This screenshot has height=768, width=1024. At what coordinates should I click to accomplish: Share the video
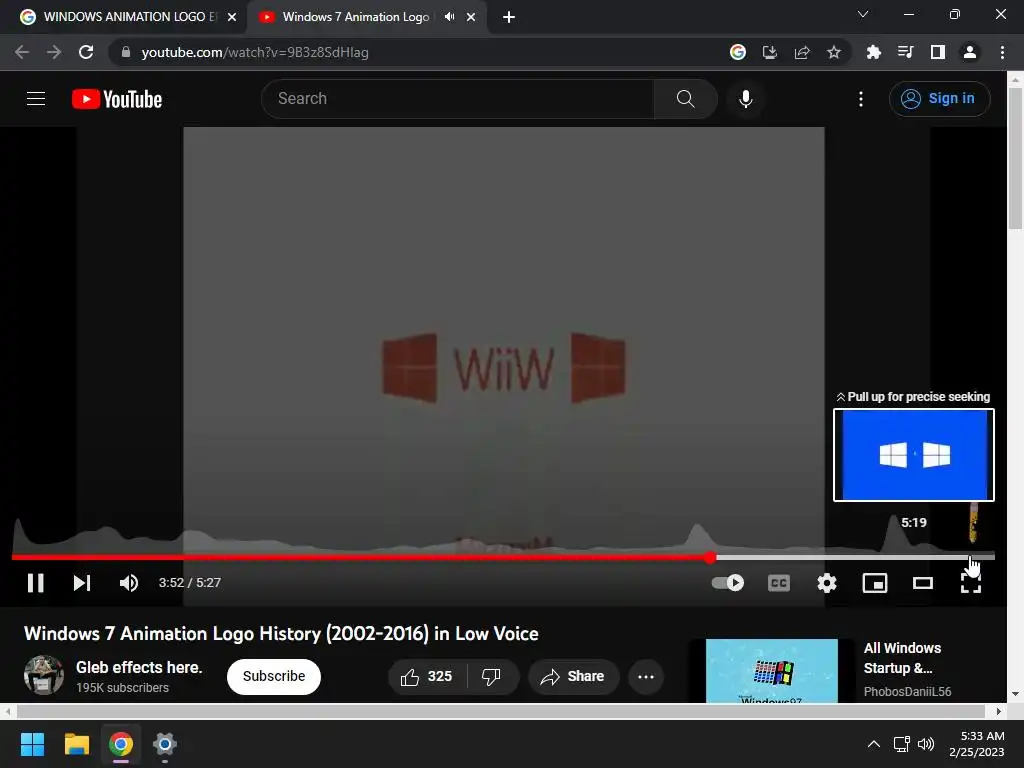coord(573,677)
